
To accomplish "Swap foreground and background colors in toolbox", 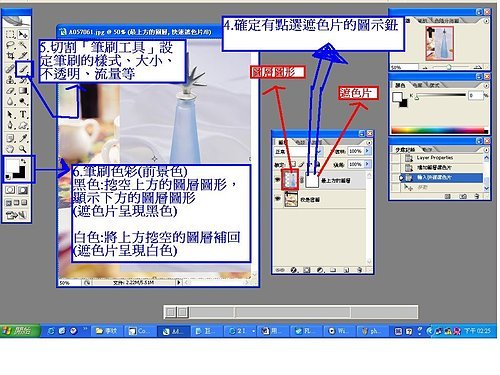I will tap(23, 161).
